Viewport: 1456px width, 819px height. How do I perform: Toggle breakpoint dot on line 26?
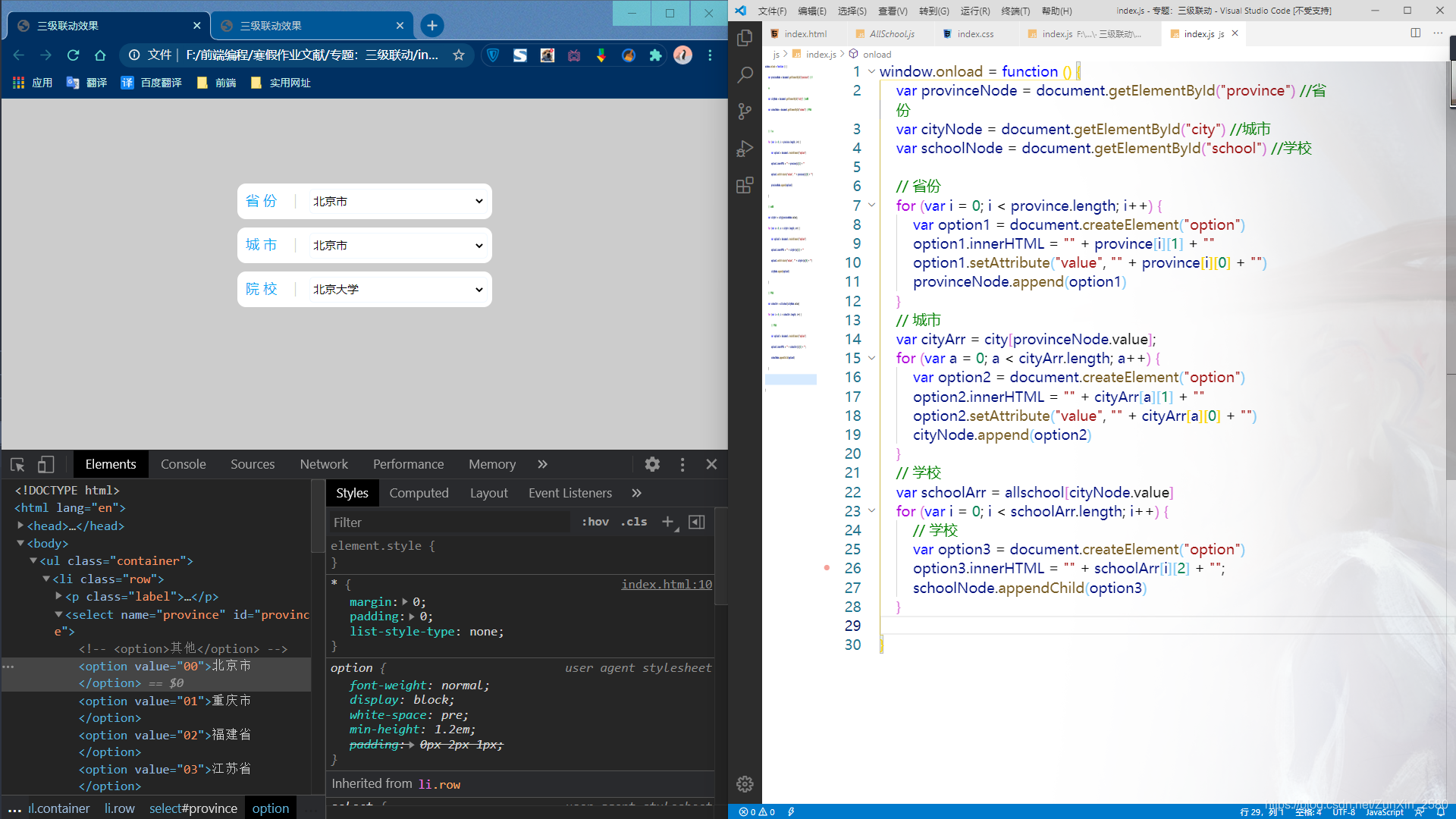(x=827, y=568)
